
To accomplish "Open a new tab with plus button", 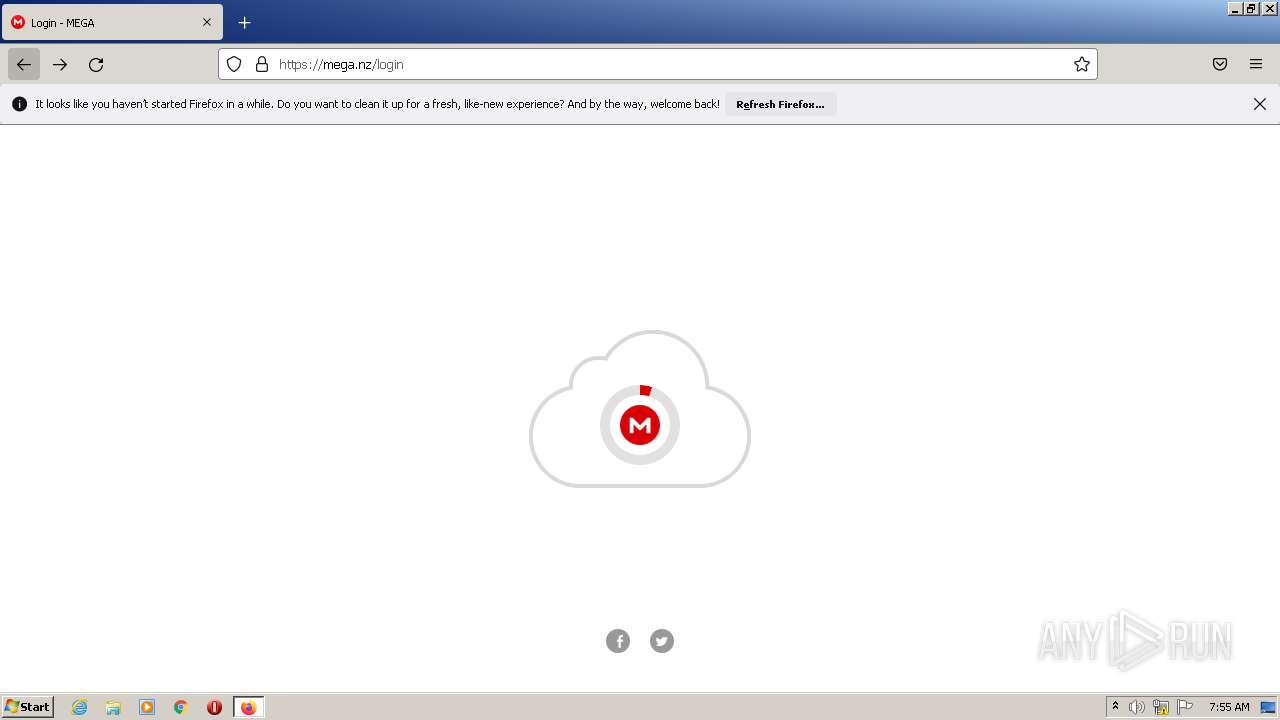I will click(244, 22).
